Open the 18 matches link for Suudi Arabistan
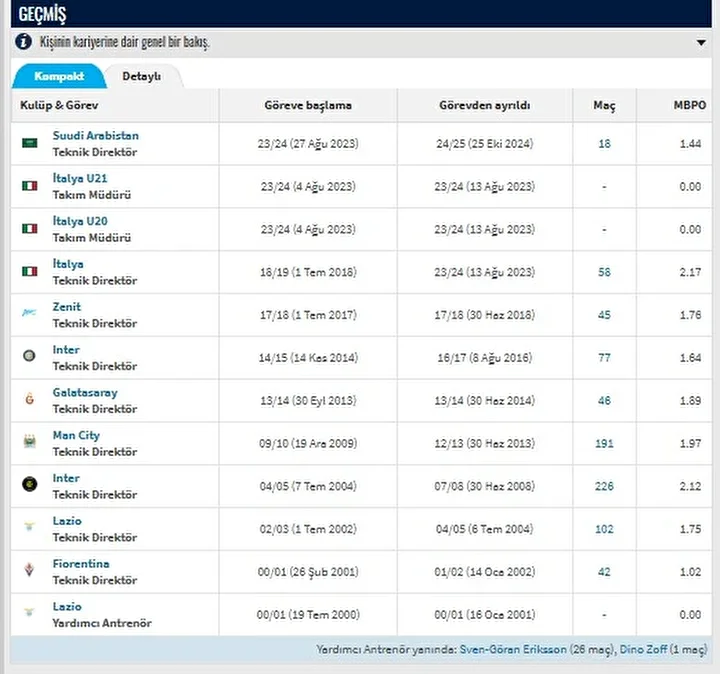720x674 pixels. coord(604,144)
